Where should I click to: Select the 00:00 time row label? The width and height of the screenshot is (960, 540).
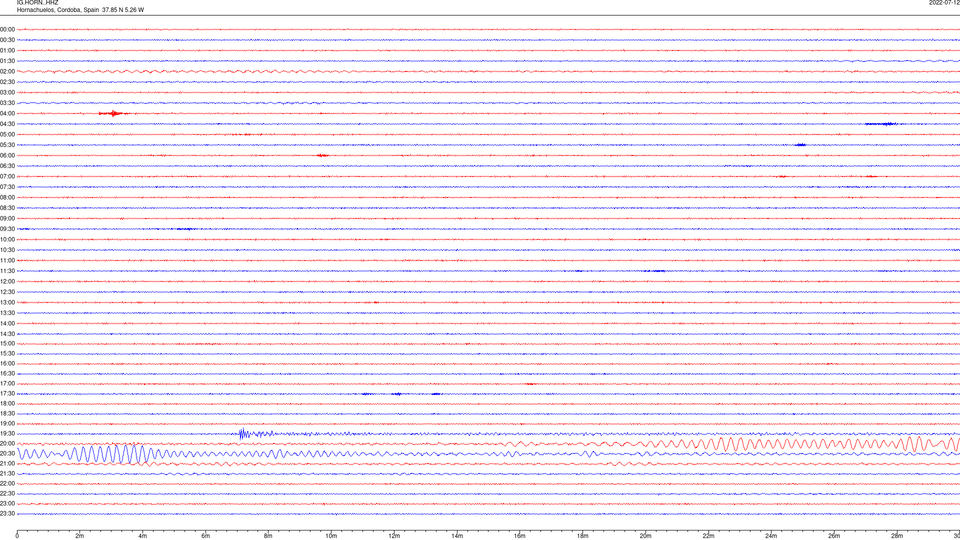click(7, 29)
